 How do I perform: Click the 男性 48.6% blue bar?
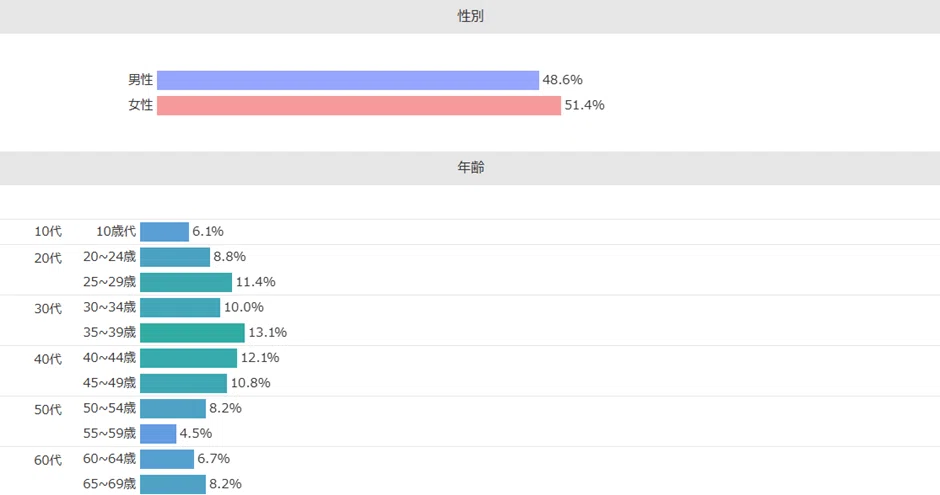348,80
